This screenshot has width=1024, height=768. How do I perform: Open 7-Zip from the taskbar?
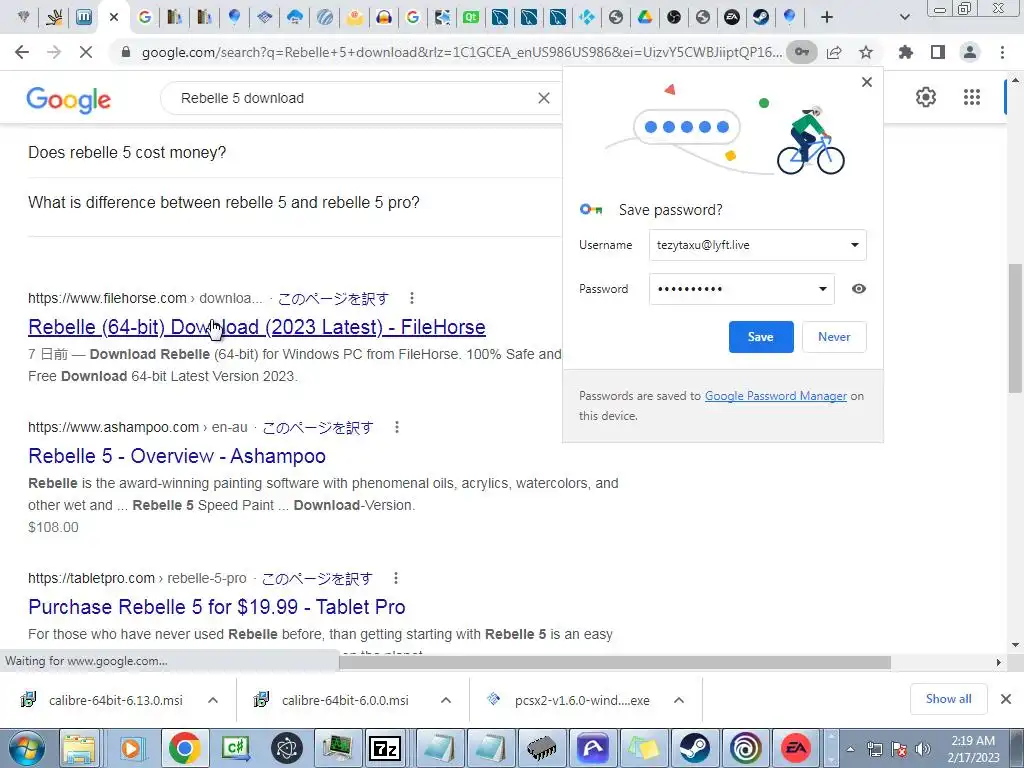[385, 748]
